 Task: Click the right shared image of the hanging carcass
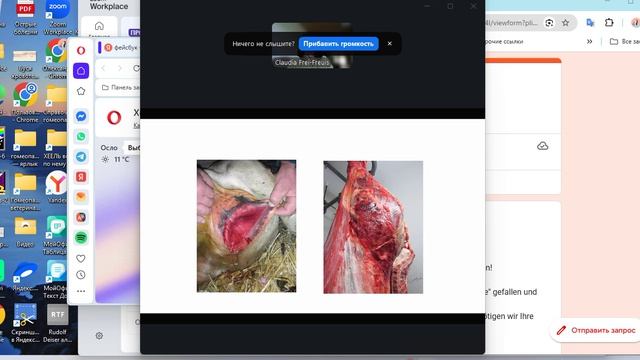[373, 227]
